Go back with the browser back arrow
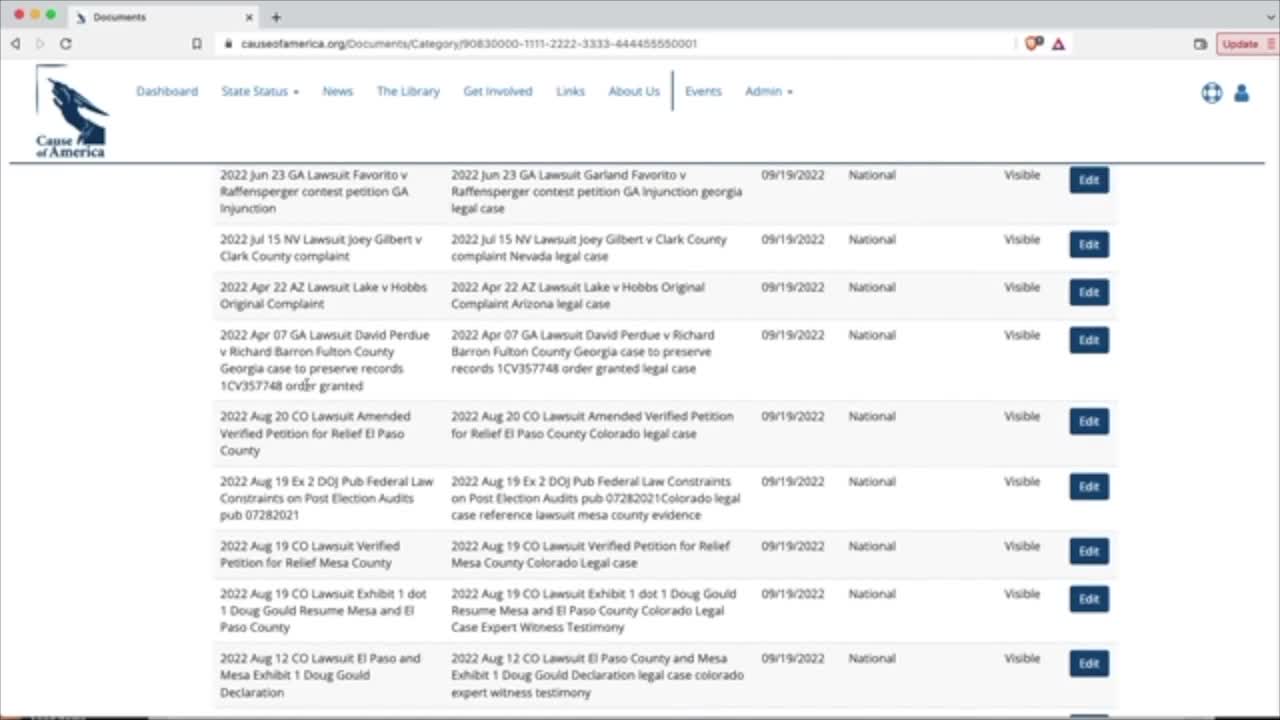Image resolution: width=1280 pixels, height=720 pixels. coord(15,44)
